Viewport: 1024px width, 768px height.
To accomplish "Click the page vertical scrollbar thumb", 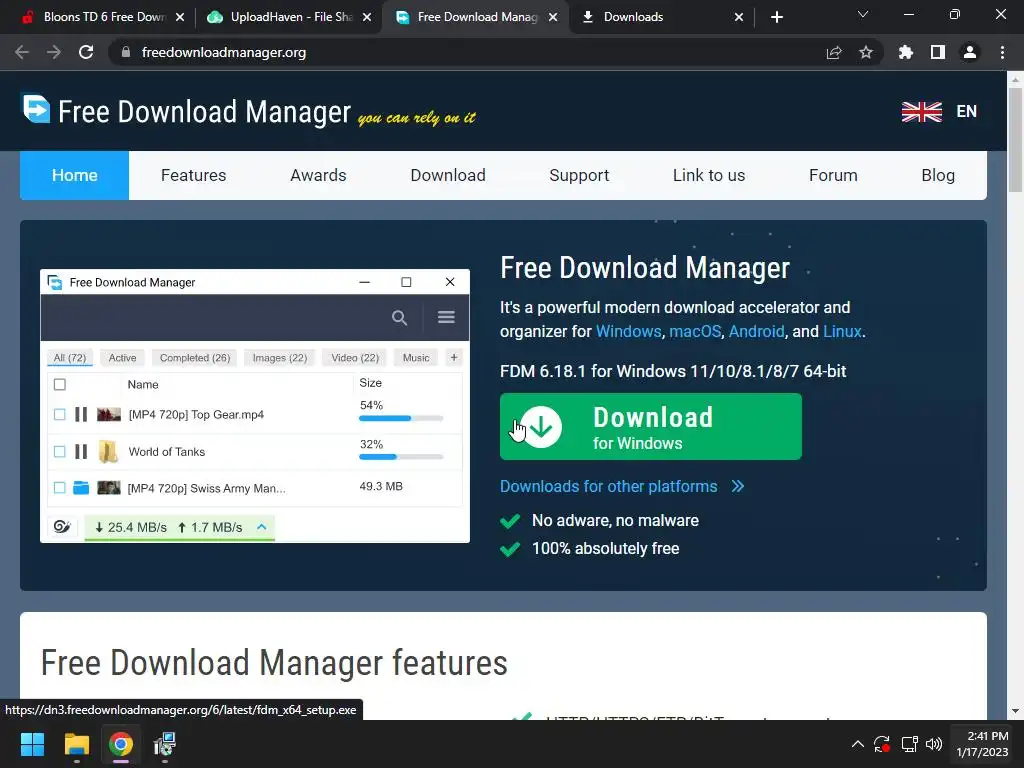I will click(1015, 138).
